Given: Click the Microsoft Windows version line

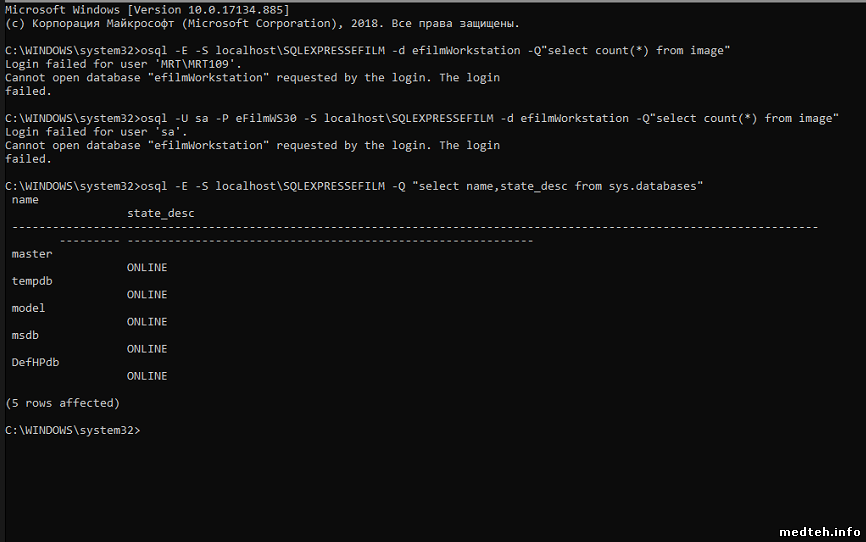Looking at the screenshot, I should click(x=147, y=9).
